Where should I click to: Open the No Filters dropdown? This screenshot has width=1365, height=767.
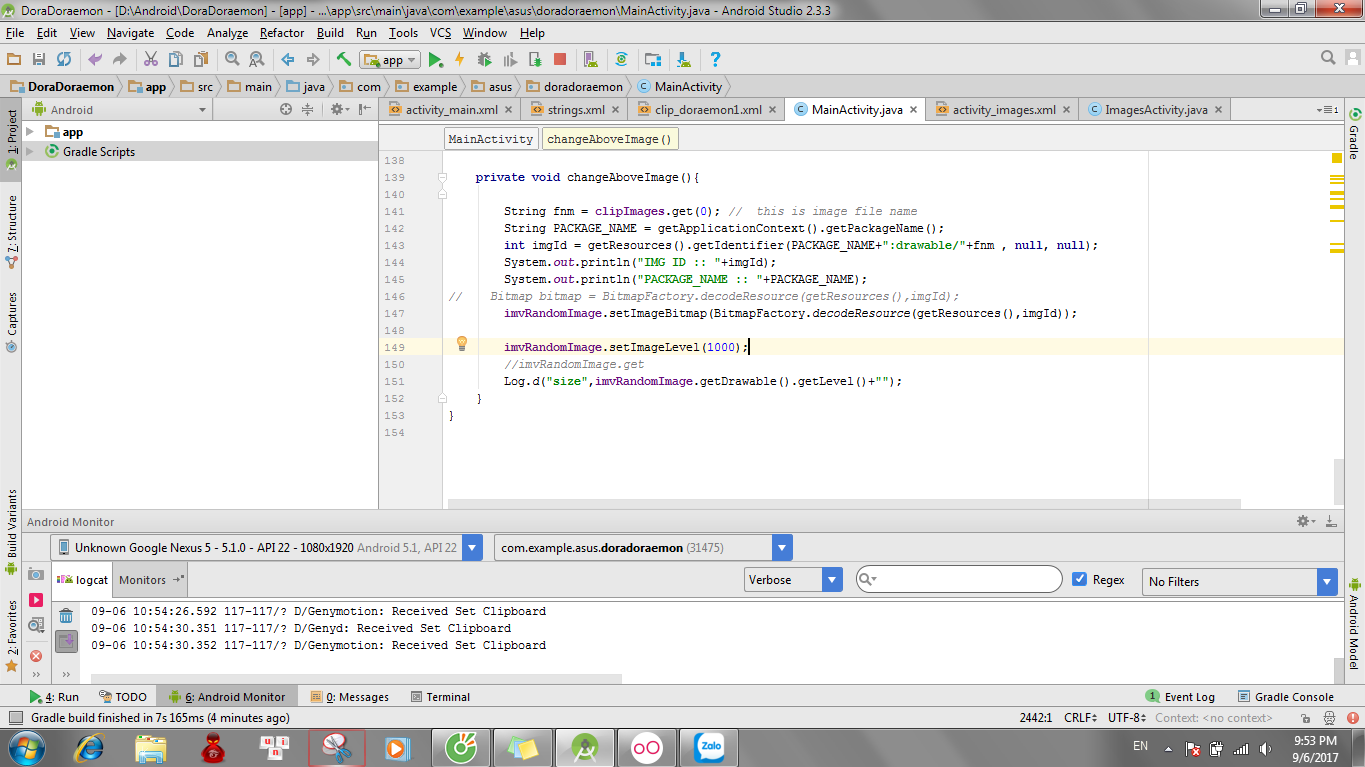(x=1240, y=581)
